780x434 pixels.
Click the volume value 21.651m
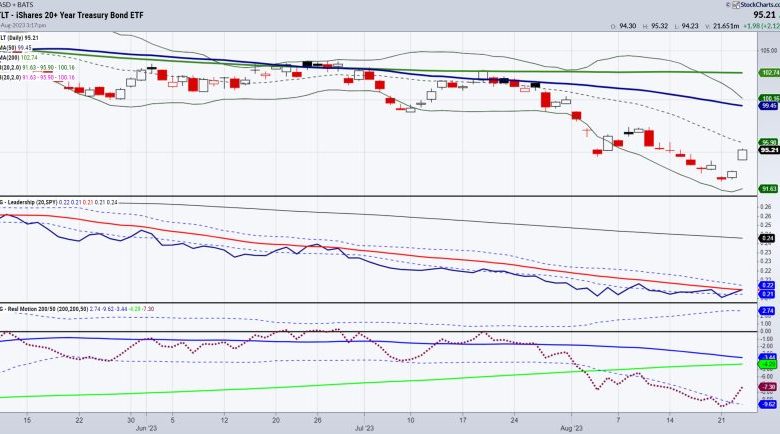(x=726, y=26)
